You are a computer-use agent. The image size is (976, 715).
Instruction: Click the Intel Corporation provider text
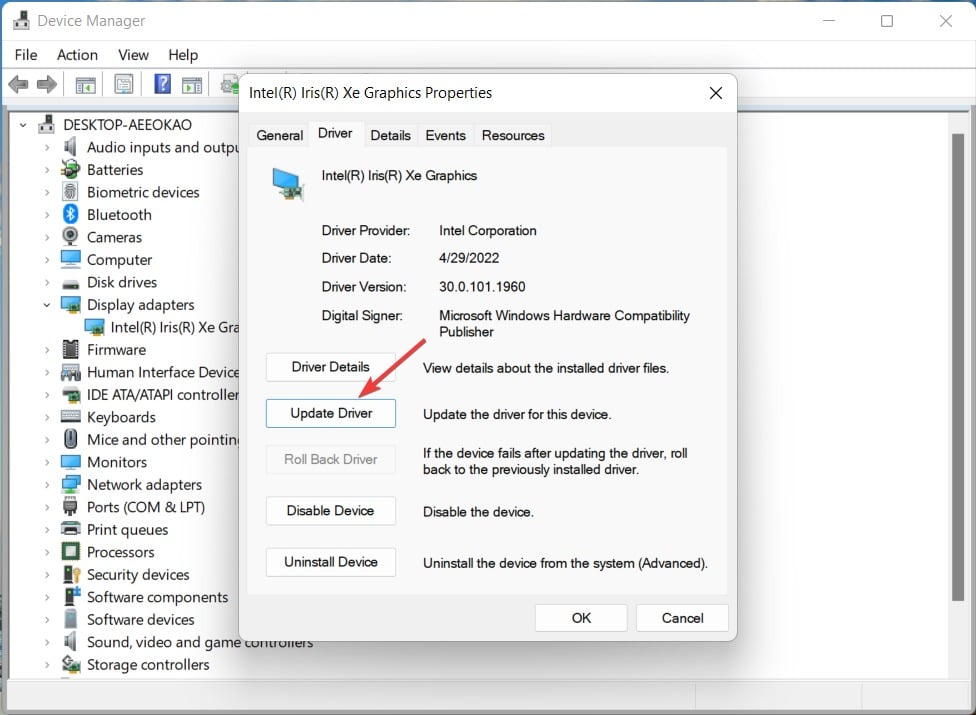coord(487,230)
